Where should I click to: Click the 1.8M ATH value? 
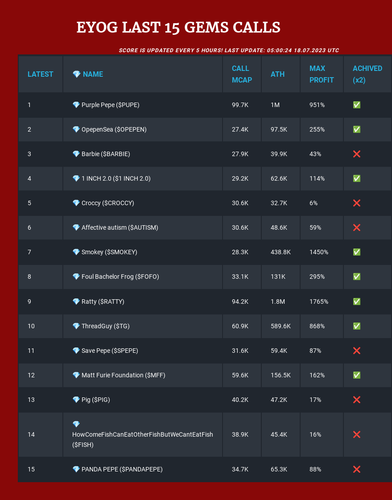click(x=277, y=301)
